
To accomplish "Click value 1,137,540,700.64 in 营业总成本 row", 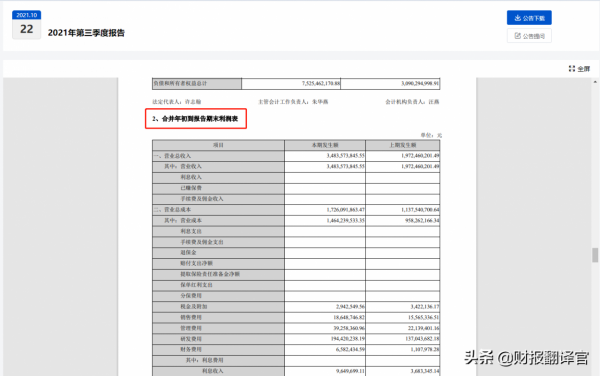I will point(420,210).
